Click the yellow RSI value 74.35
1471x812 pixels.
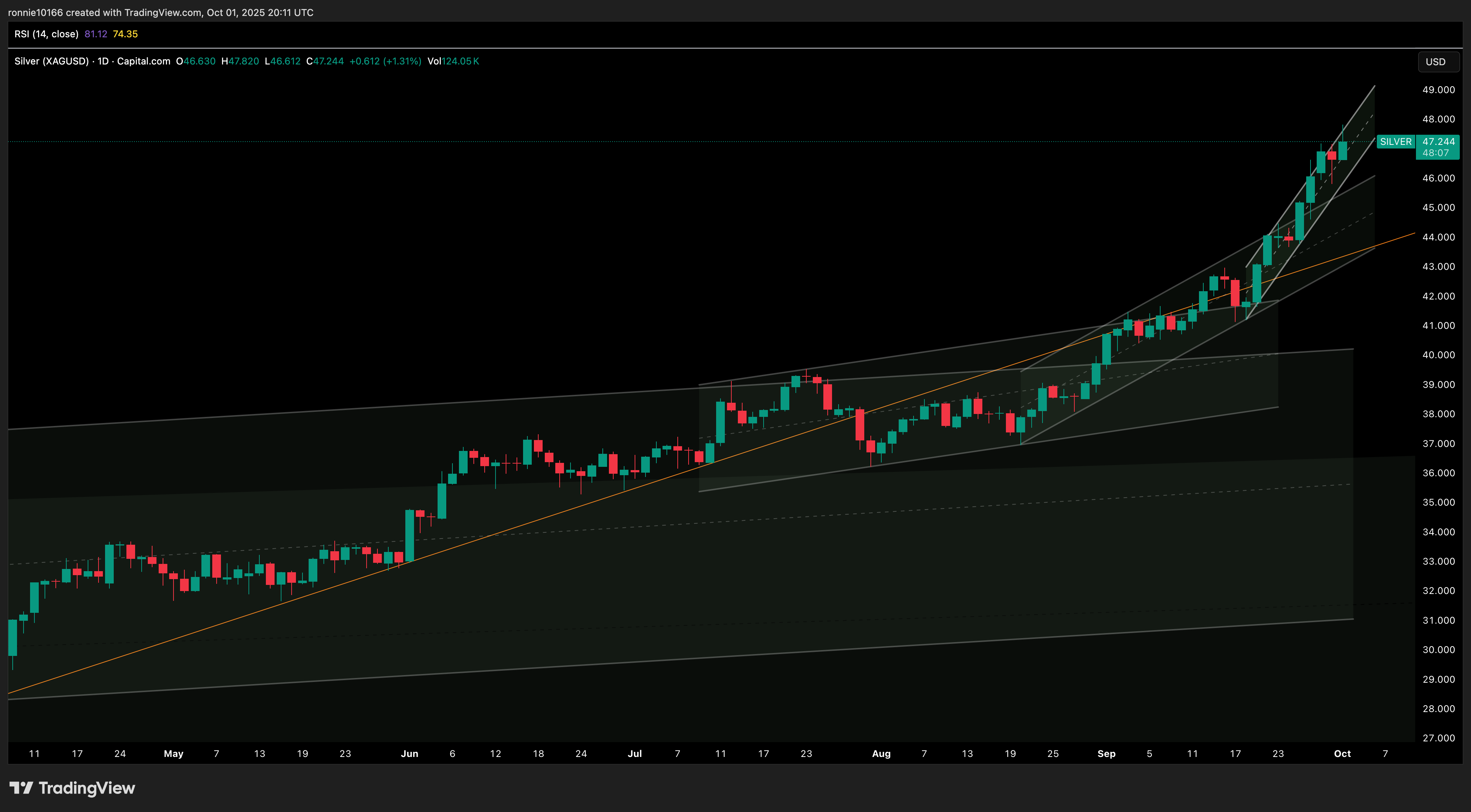tap(125, 34)
